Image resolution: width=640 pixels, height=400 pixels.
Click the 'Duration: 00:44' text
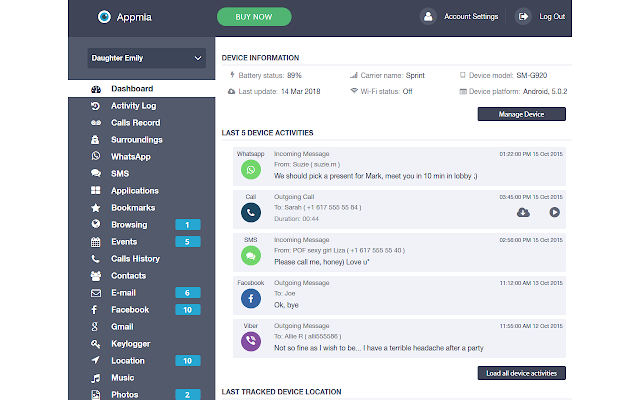point(296,219)
